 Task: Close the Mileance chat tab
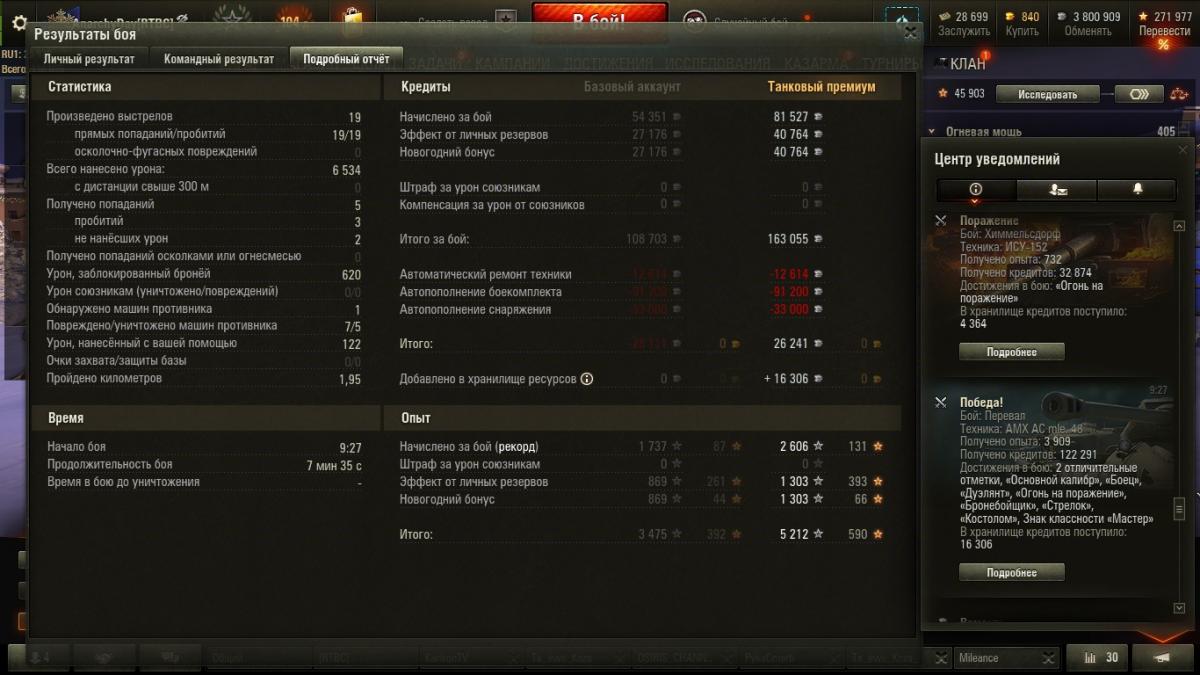1048,657
